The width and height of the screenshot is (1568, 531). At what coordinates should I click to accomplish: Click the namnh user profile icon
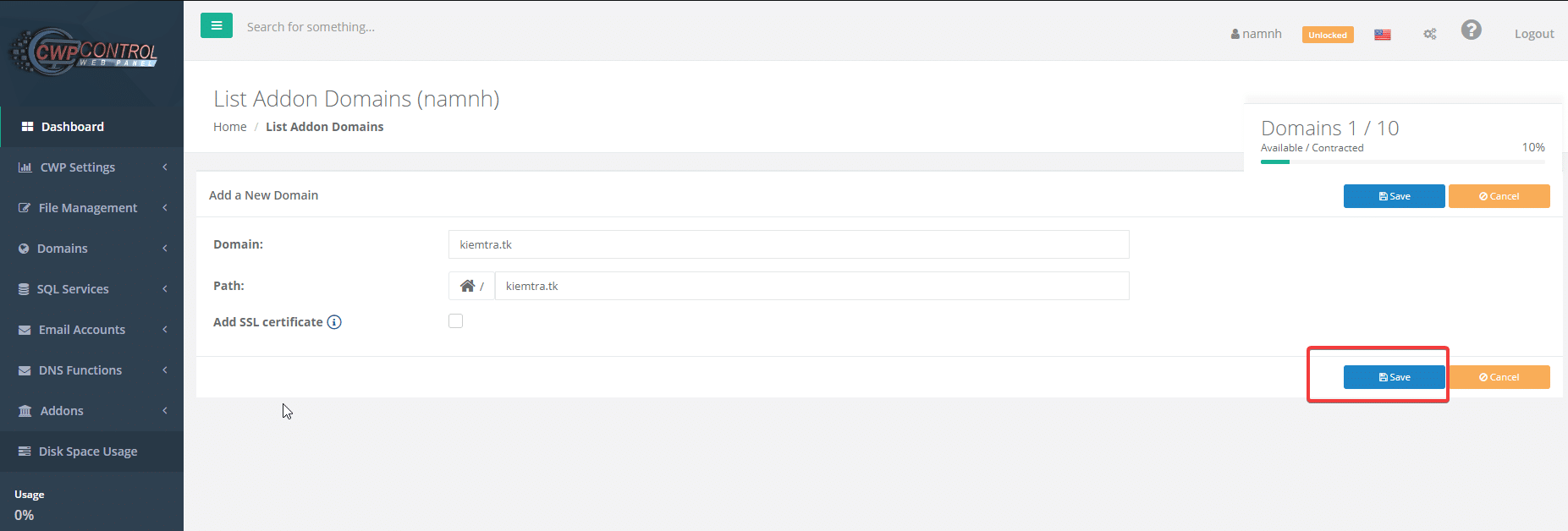coord(1235,35)
